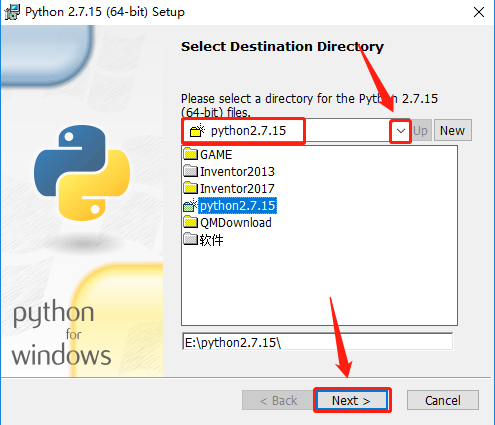Click the python2.7.15 new-folder icon in list
Screen dimensions: 495x425
click(x=191, y=205)
